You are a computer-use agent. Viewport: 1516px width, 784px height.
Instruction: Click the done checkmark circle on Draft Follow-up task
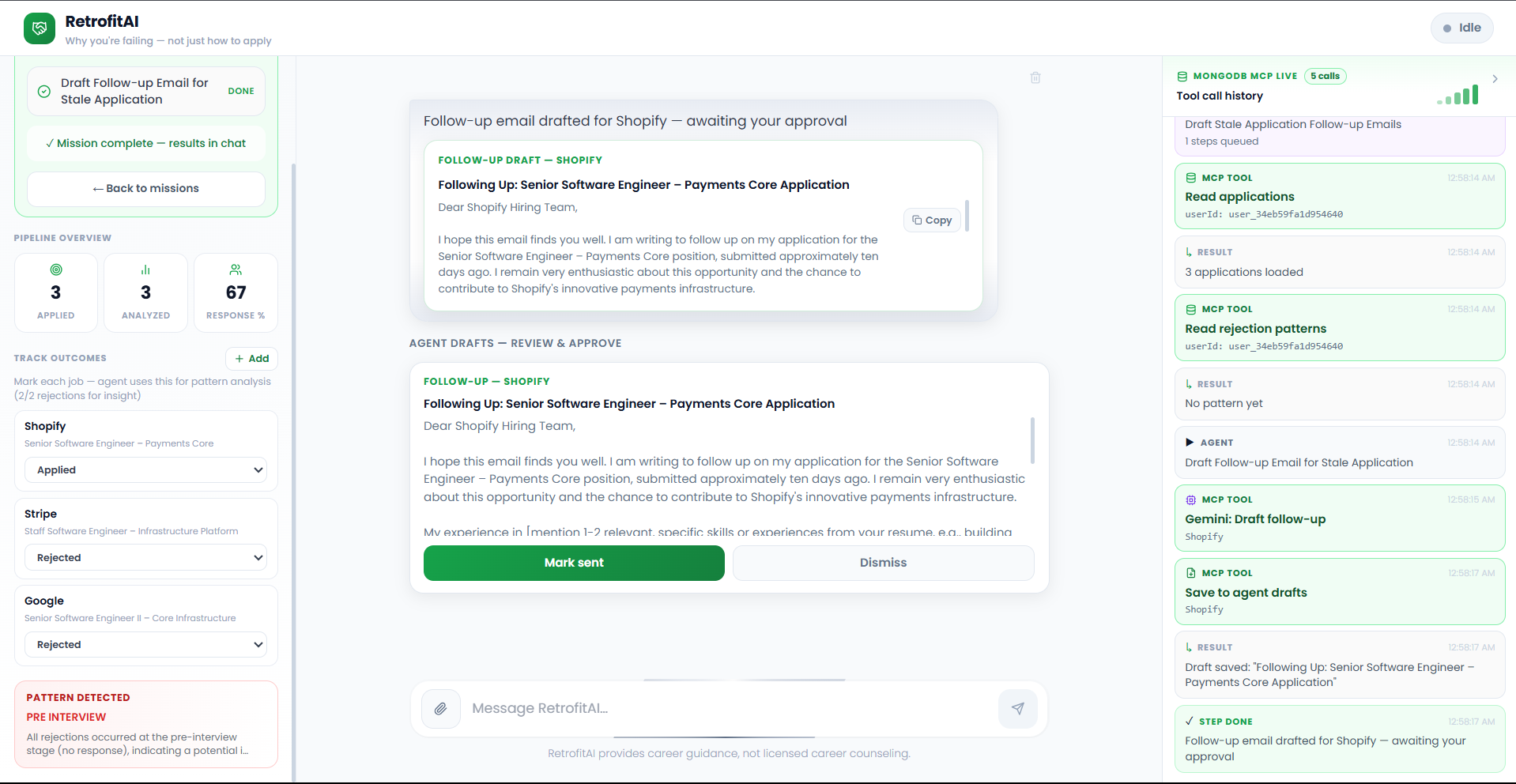[x=44, y=92]
